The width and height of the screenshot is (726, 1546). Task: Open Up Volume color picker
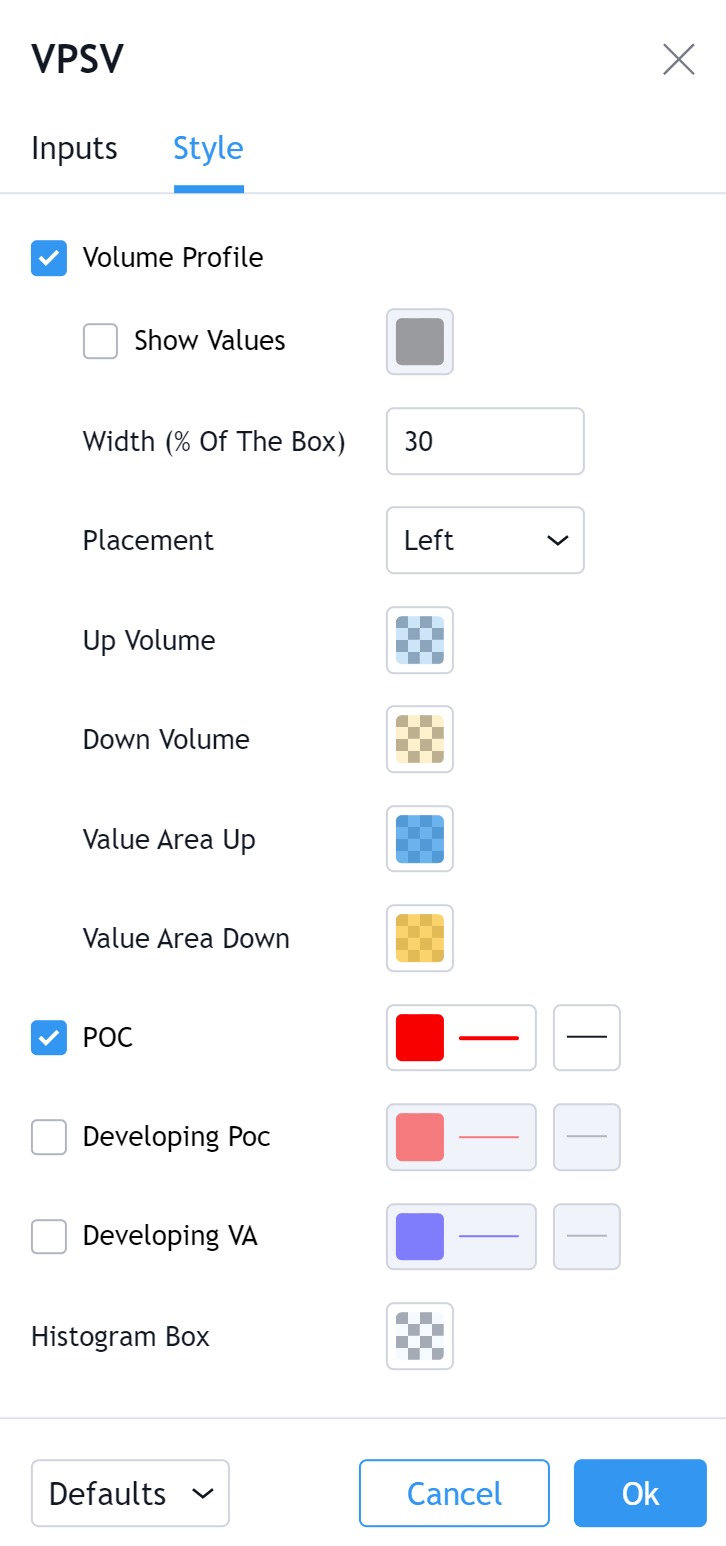click(420, 640)
